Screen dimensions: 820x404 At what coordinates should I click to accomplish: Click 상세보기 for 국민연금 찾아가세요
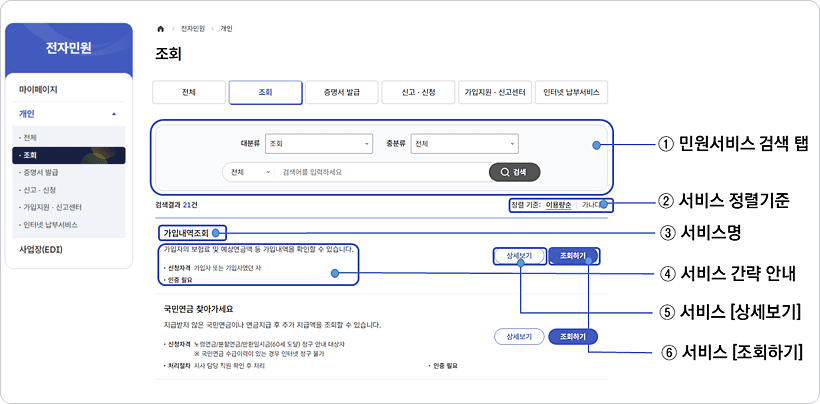pyautogui.click(x=519, y=337)
